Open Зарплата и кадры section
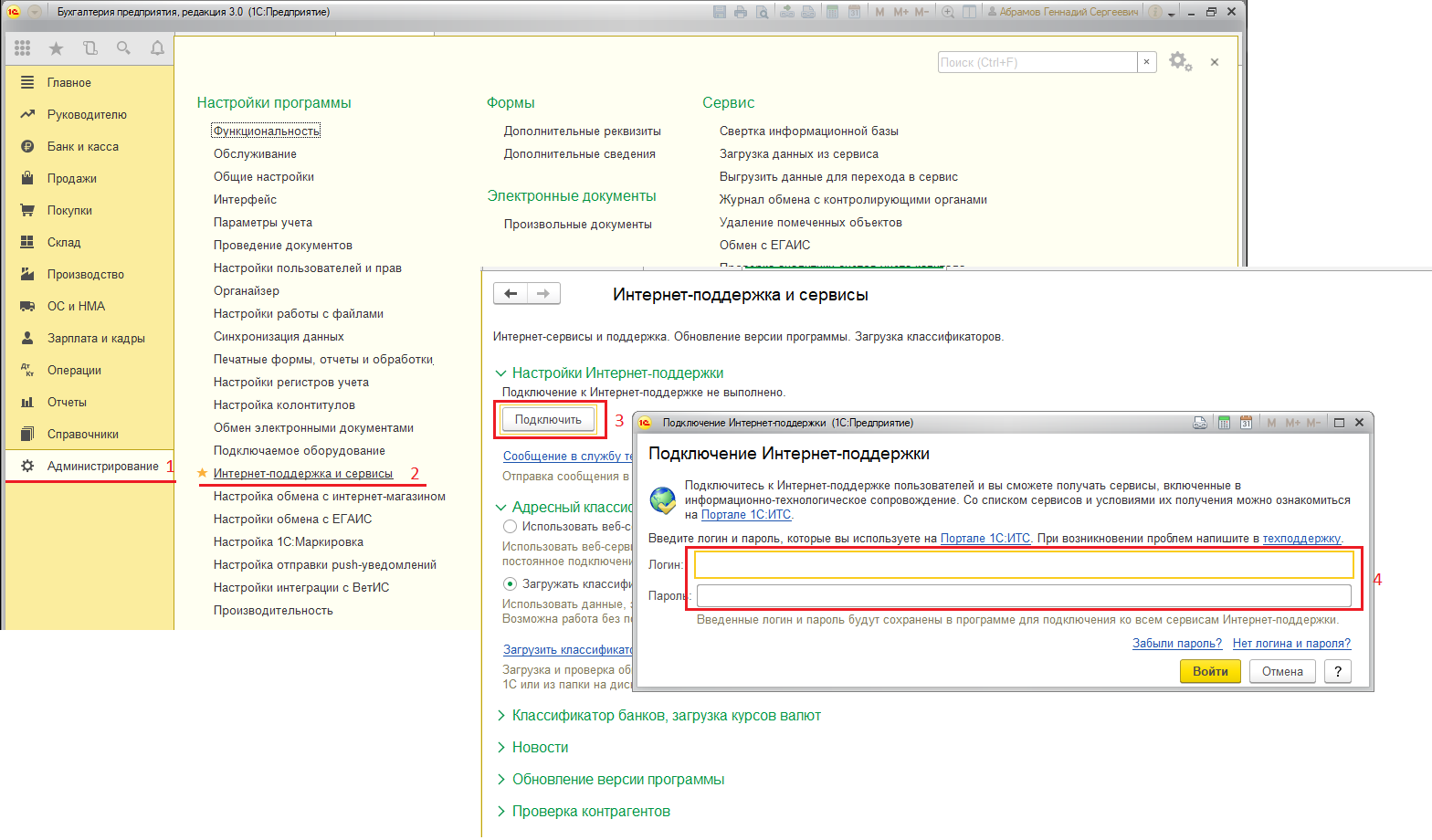1432x840 pixels. (x=89, y=338)
